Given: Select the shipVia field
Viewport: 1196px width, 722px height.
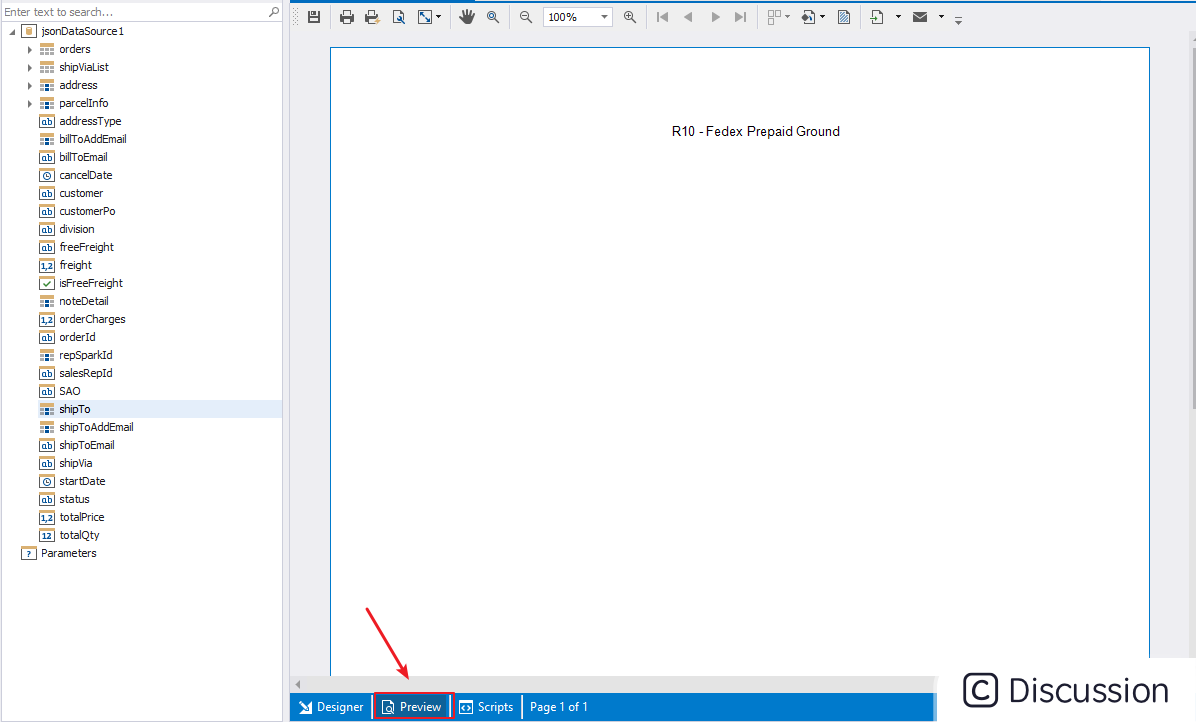Looking at the screenshot, I should click(x=76, y=464).
